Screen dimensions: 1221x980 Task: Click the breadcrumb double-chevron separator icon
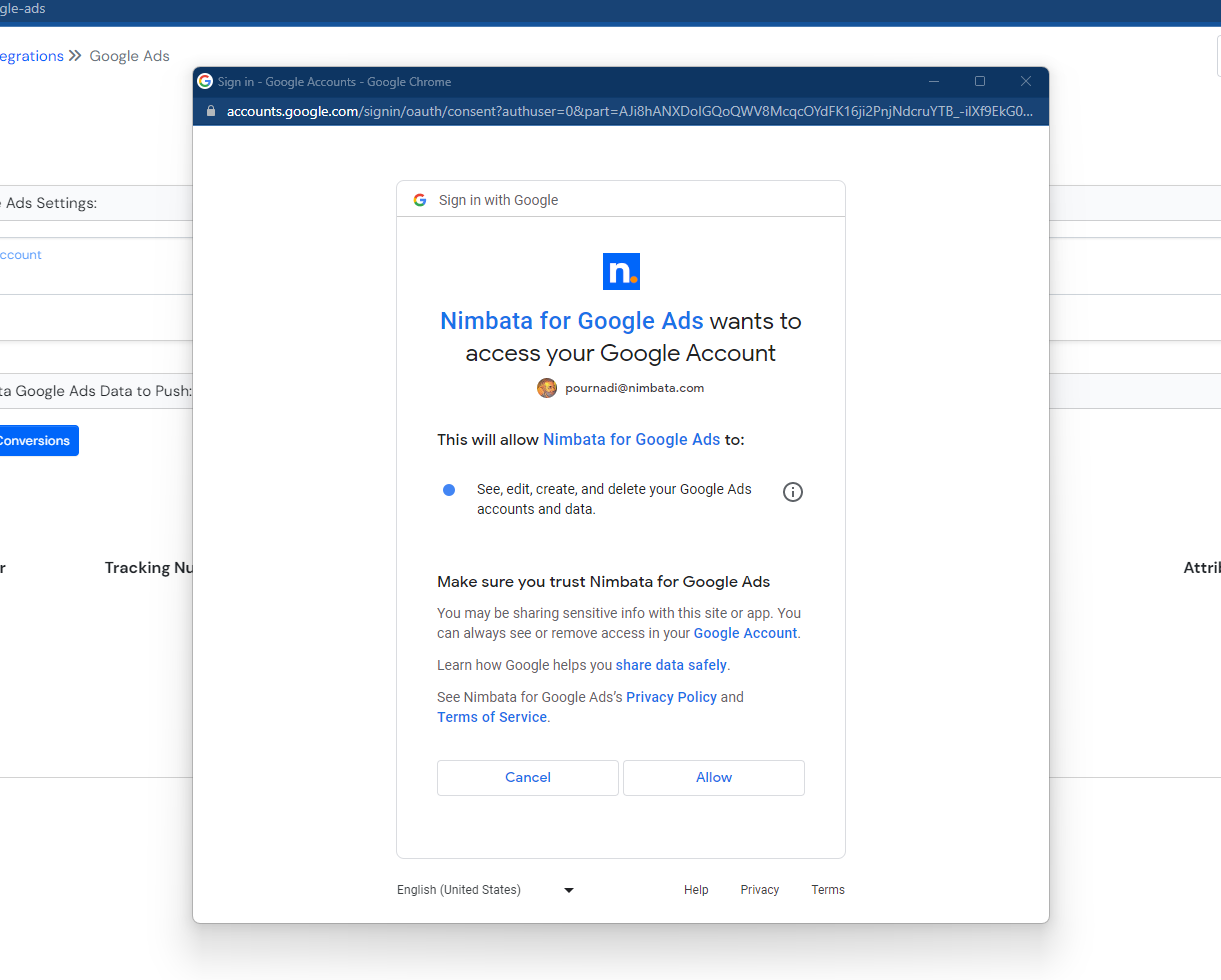75,56
